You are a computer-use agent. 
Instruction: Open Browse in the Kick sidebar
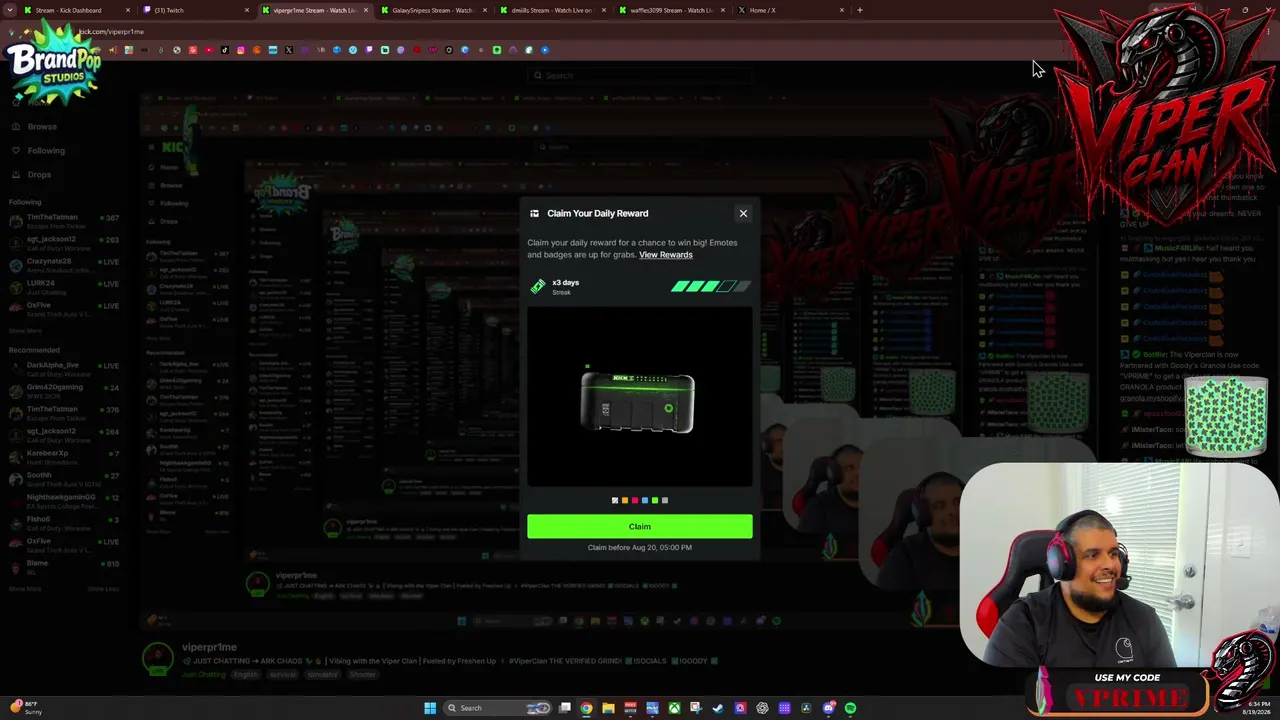coord(42,127)
